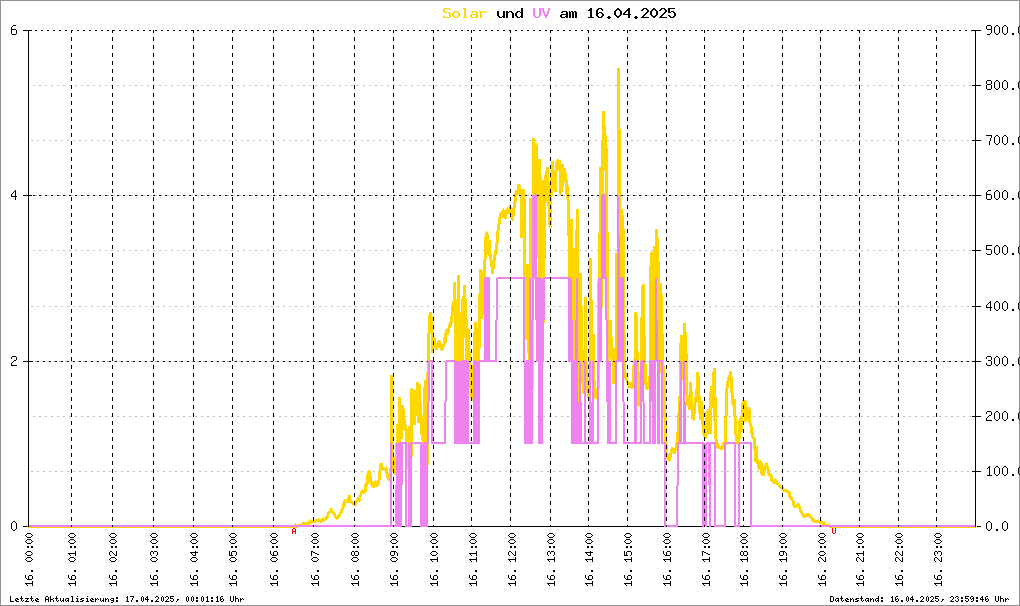The height and width of the screenshot is (606, 1020).
Task: Click the red sunset marker "U"
Action: click(834, 531)
